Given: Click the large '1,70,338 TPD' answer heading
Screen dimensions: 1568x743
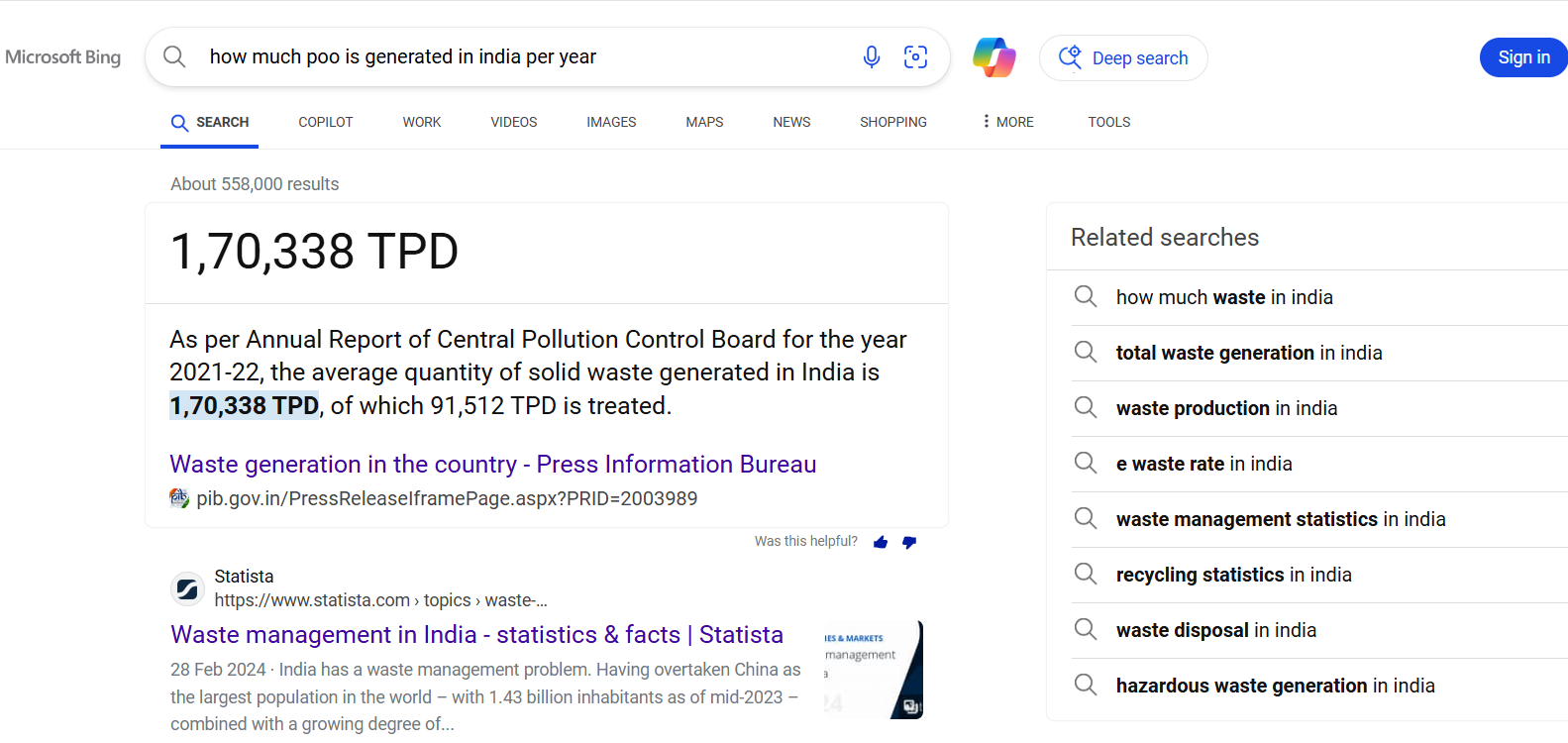Looking at the screenshot, I should coord(314,252).
